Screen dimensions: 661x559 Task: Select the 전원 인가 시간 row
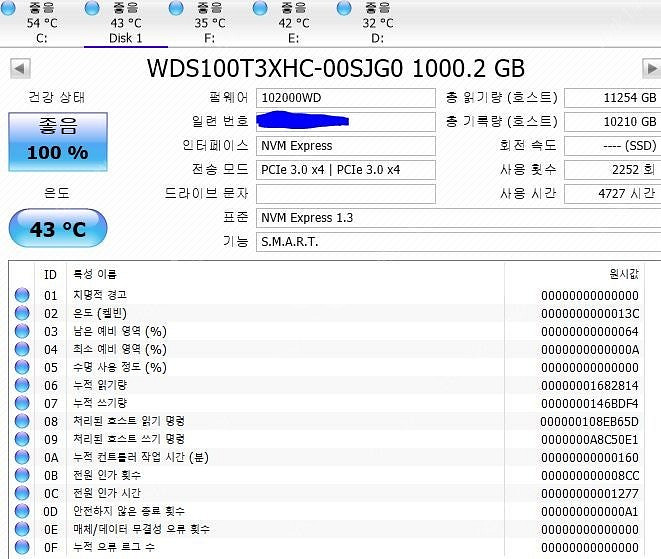click(x=325, y=493)
